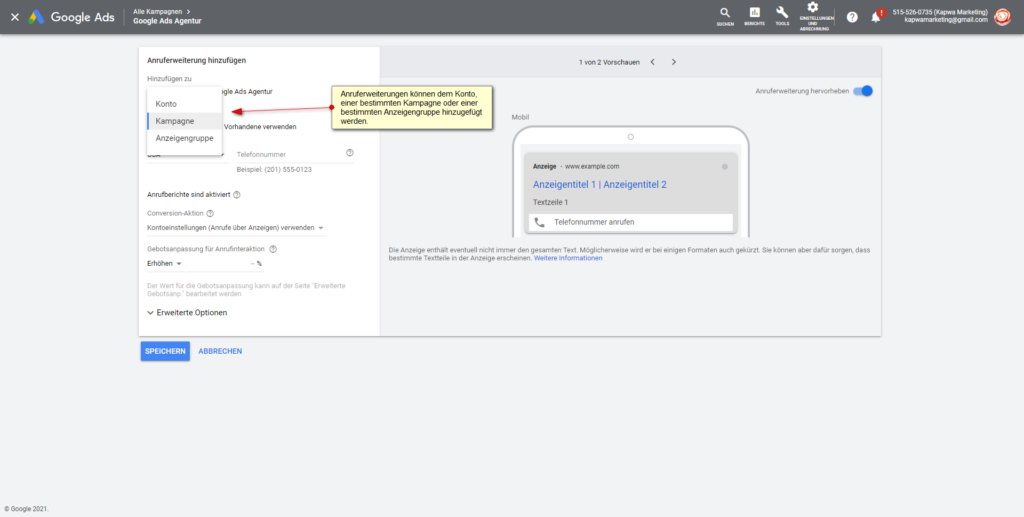This screenshot has height=517, width=1024.
Task: Click the Speichern button
Action: 165,351
